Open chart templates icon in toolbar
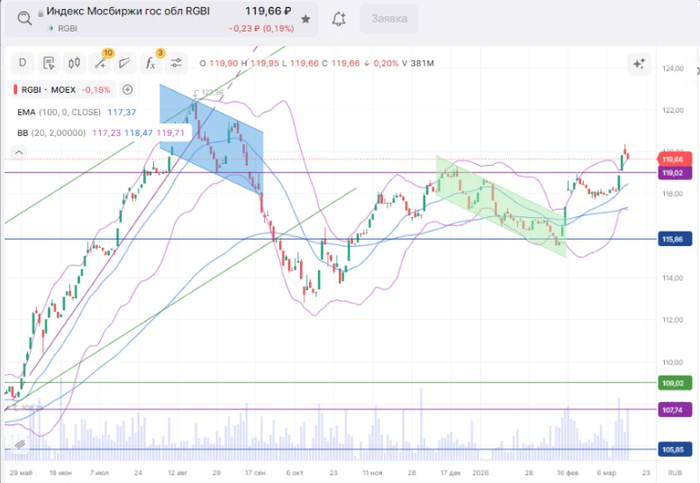The image size is (700, 483). pos(47,63)
